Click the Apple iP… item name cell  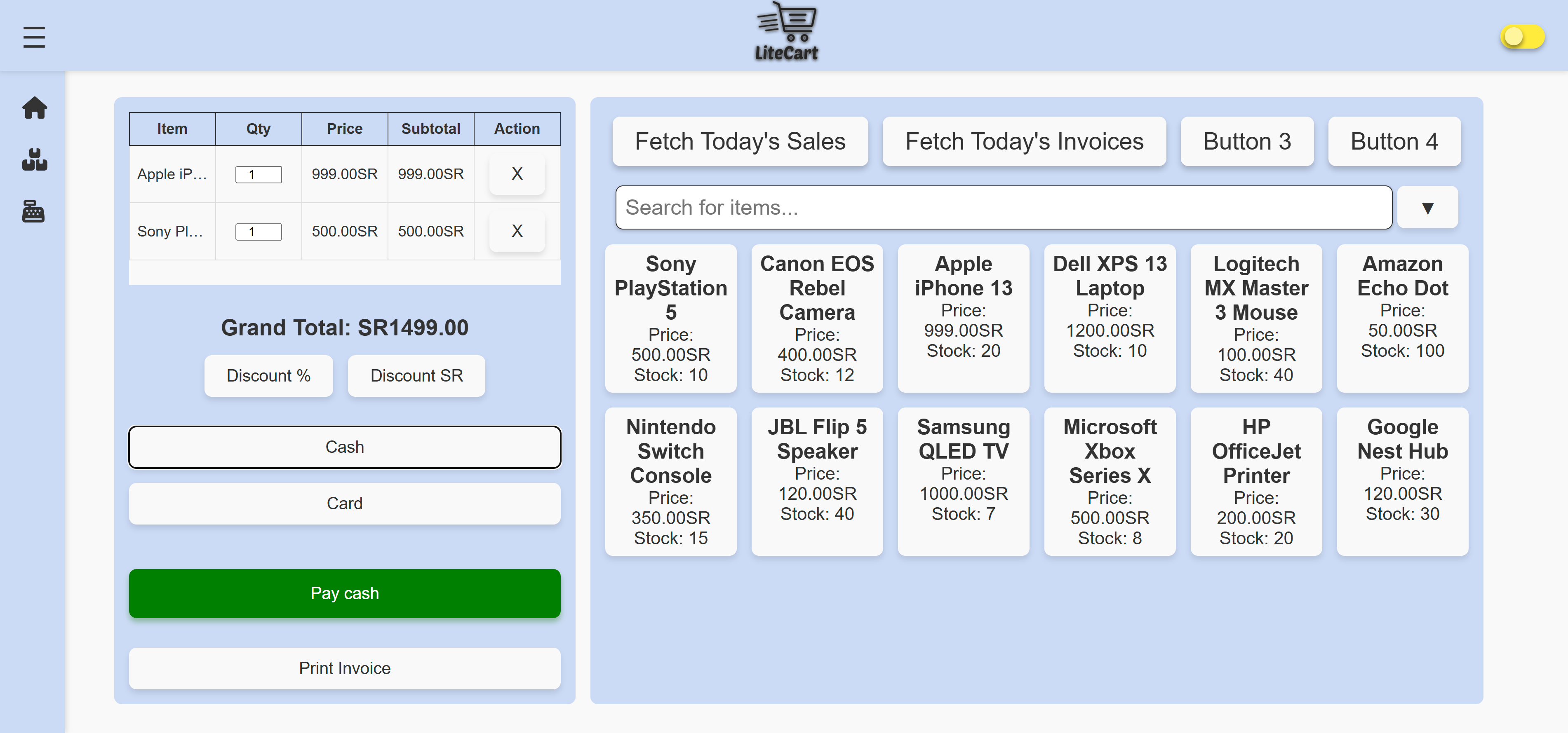(172, 174)
